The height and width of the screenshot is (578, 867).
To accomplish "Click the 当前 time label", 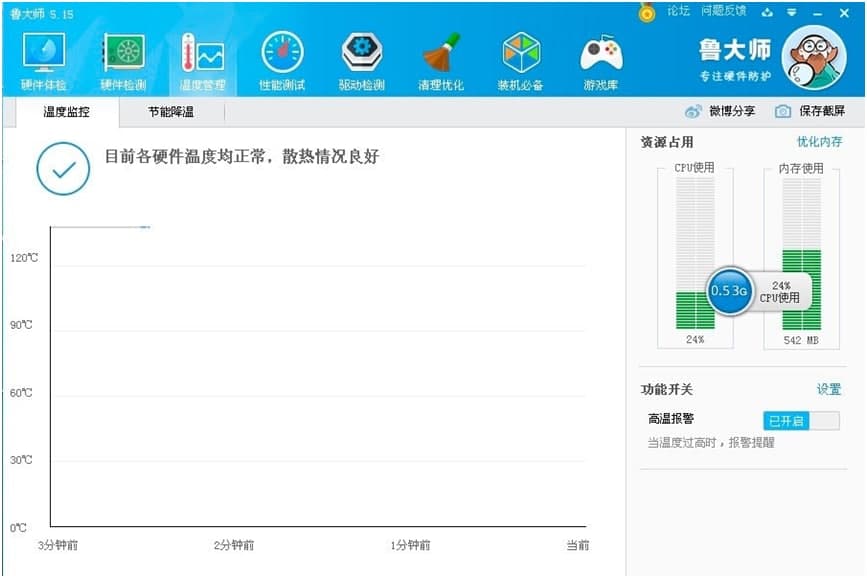I will [x=578, y=545].
